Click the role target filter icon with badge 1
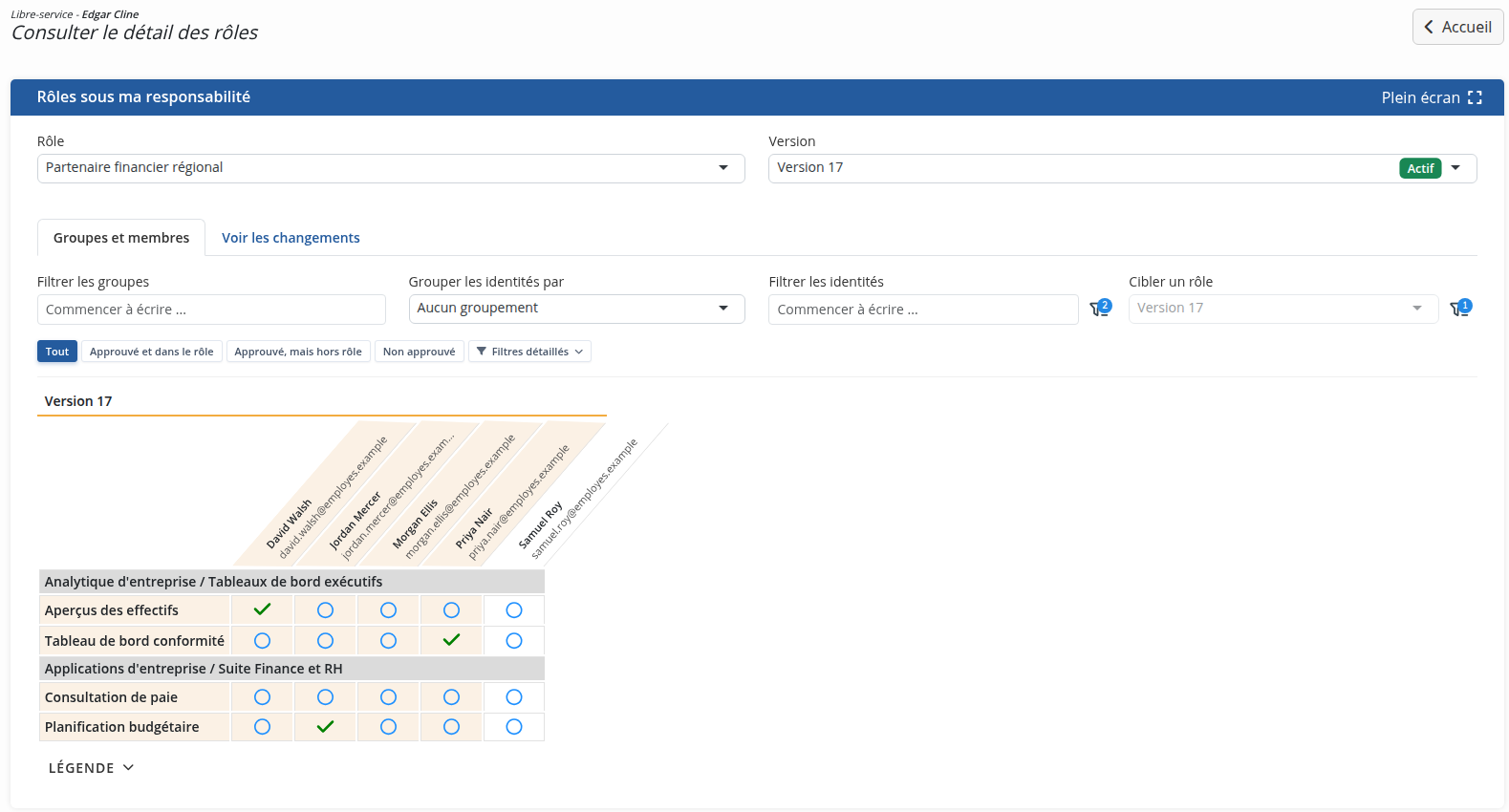The image size is (1509, 812). (x=1460, y=308)
